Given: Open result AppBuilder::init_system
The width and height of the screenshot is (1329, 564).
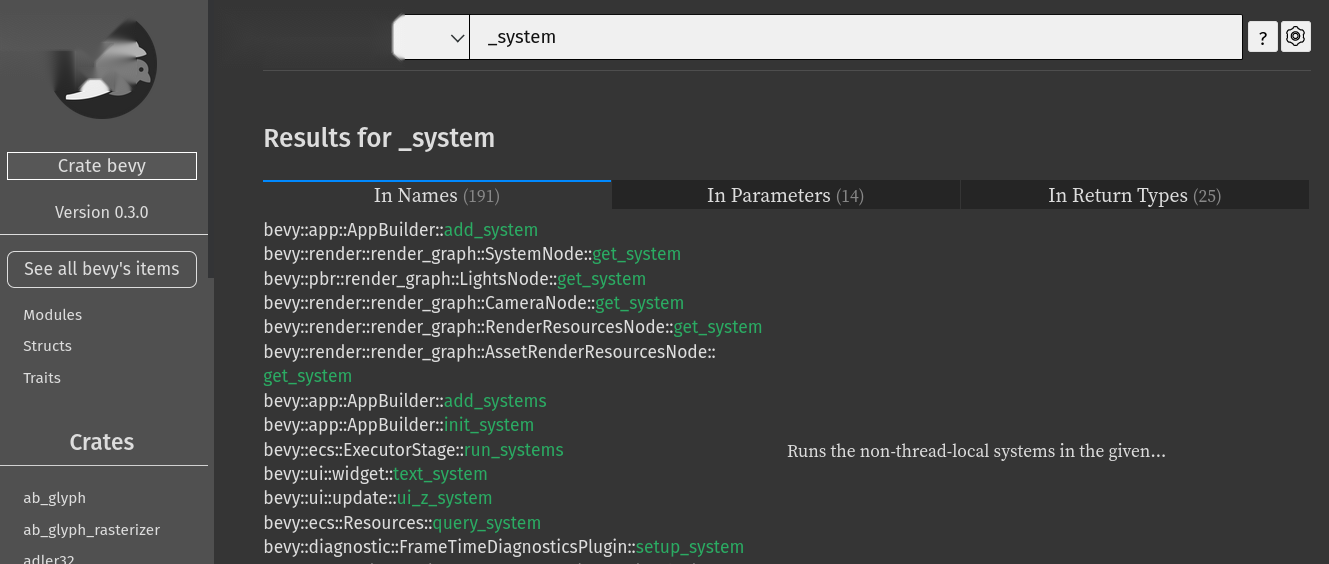Looking at the screenshot, I should (399, 425).
